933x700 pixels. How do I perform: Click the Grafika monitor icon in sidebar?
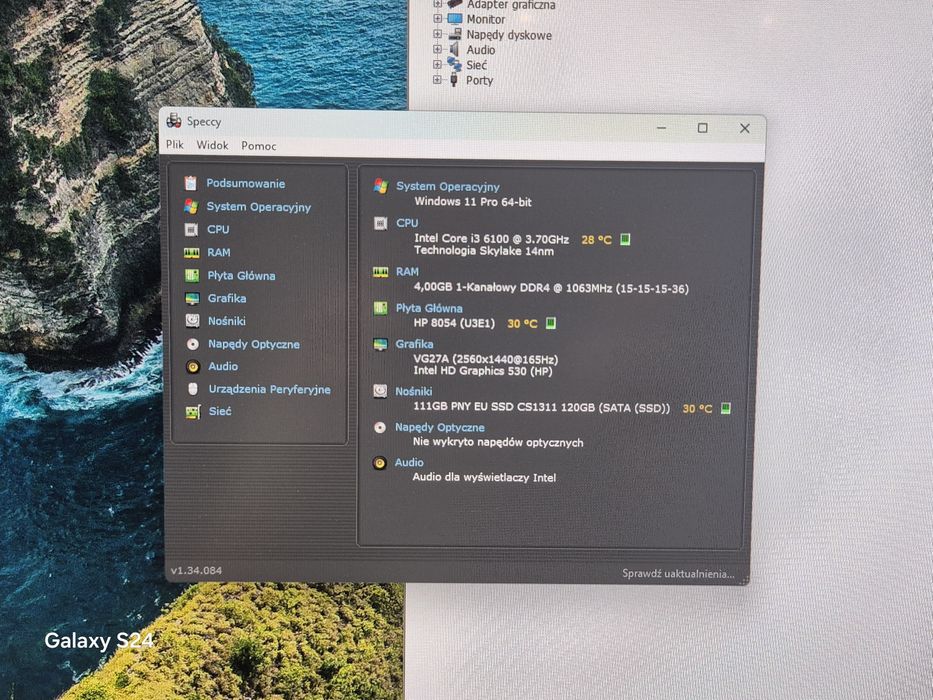click(192, 298)
